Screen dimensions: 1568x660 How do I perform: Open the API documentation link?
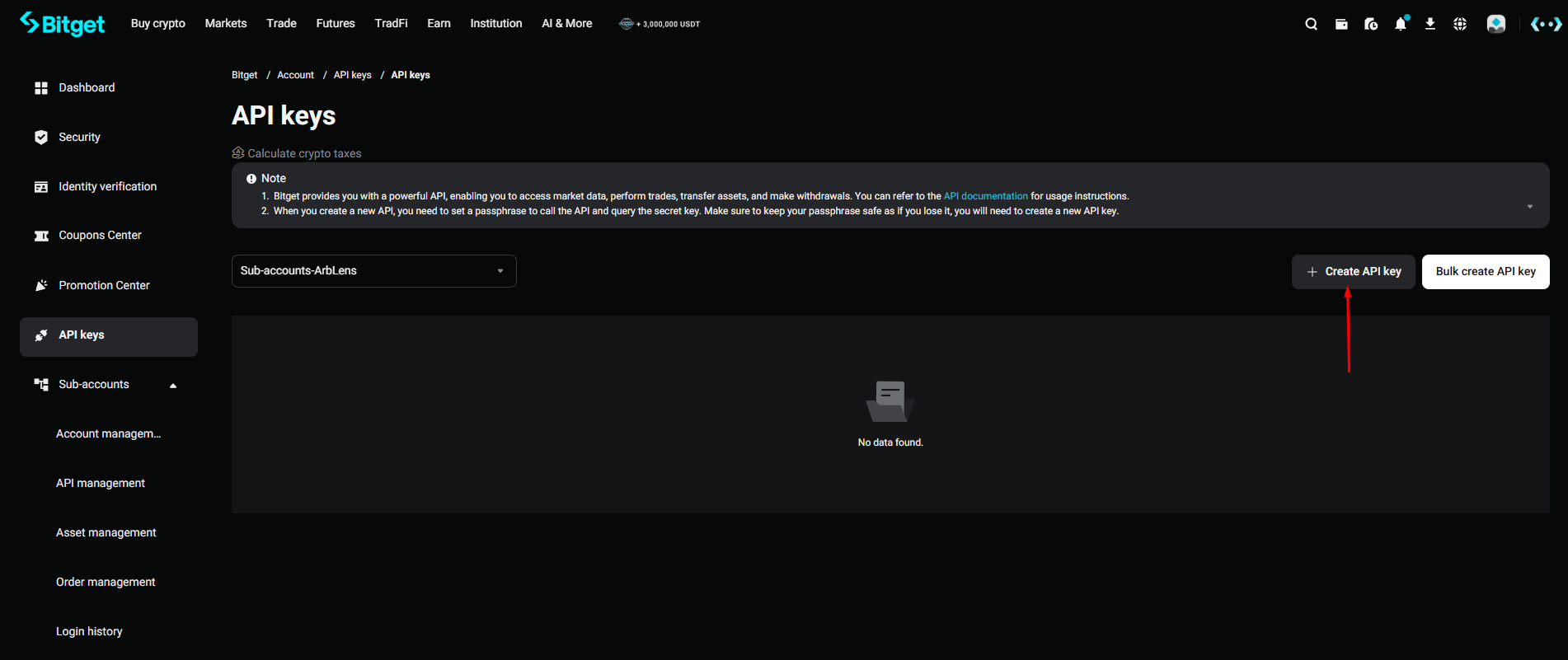985,196
